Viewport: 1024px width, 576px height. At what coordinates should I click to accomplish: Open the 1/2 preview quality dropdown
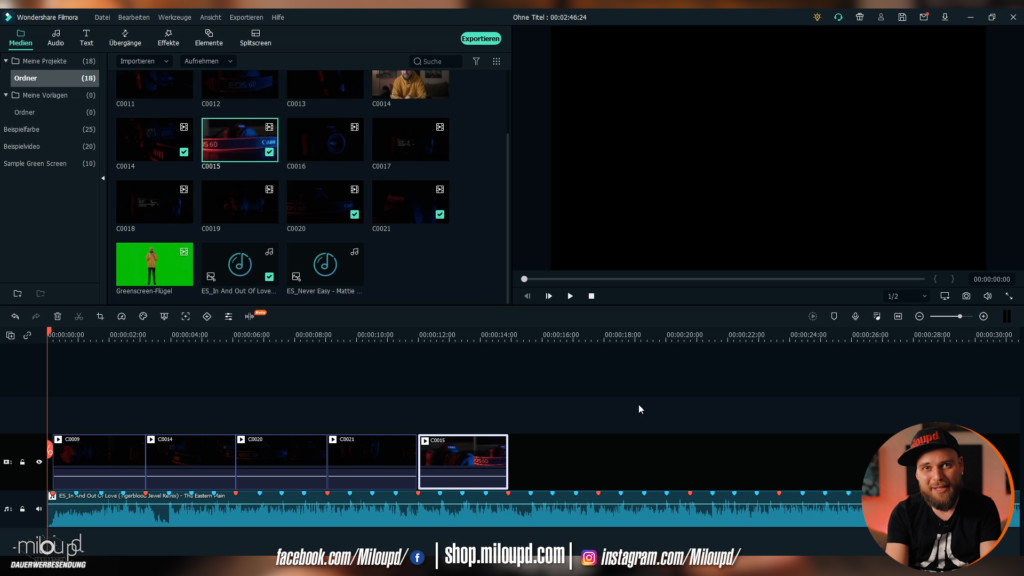point(906,296)
